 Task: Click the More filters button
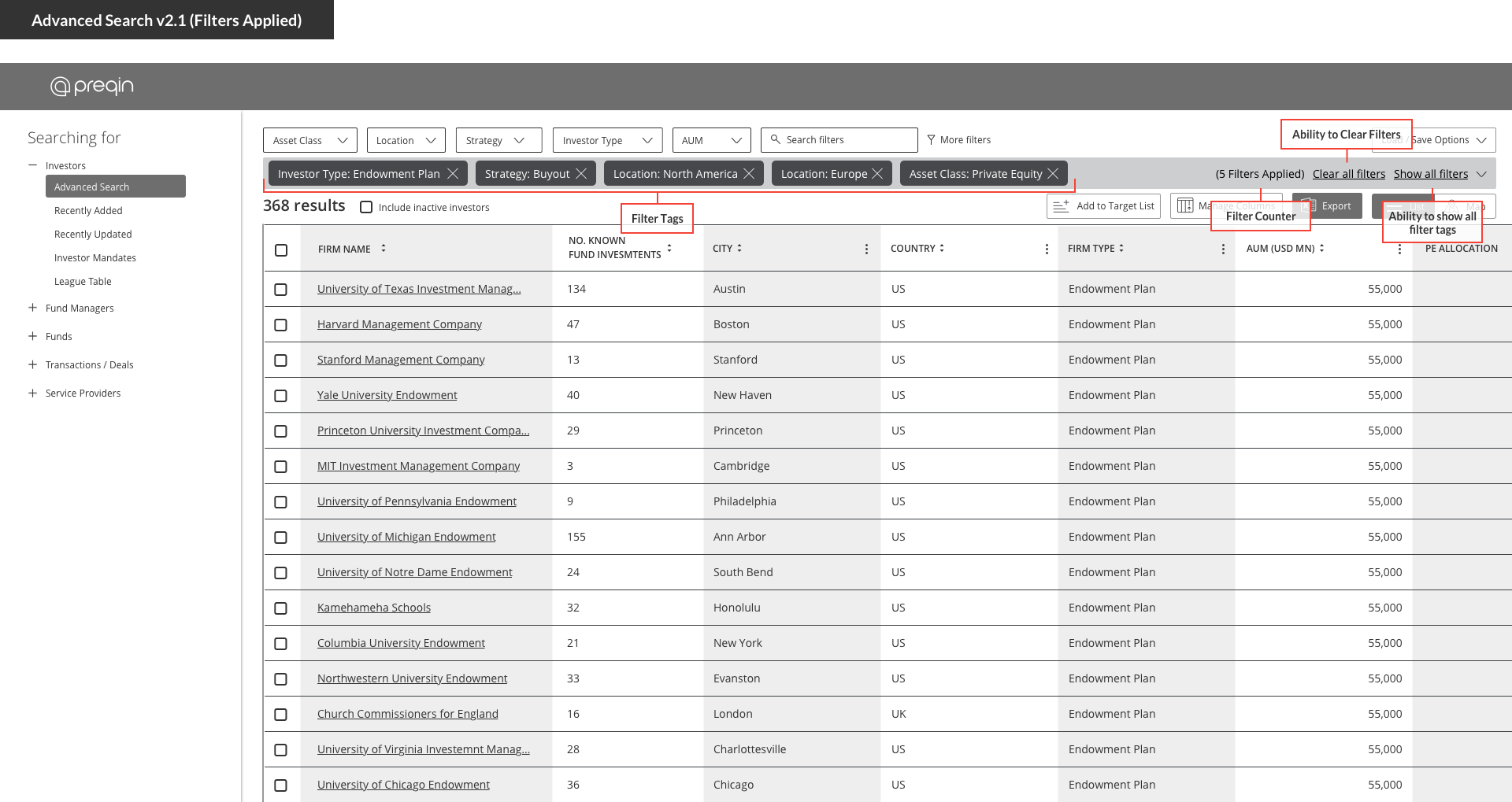(x=958, y=140)
